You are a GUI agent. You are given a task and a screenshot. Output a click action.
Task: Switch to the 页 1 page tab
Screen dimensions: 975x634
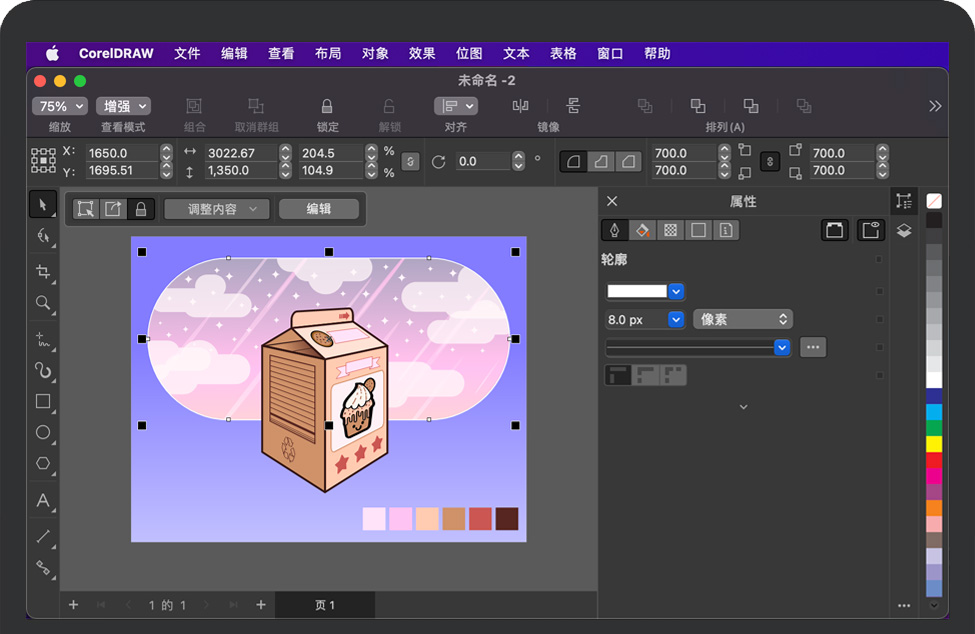(x=325, y=605)
